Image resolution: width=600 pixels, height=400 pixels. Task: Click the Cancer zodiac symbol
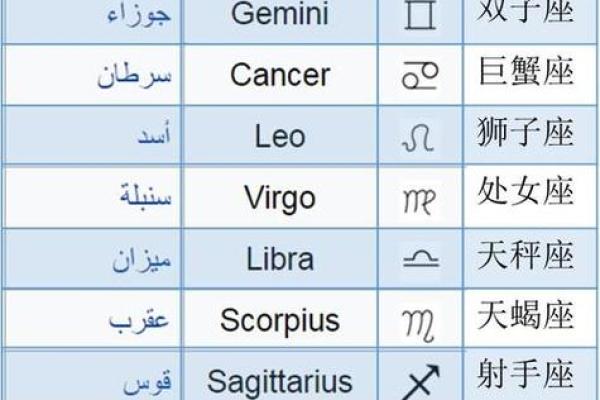pyautogui.click(x=420, y=76)
